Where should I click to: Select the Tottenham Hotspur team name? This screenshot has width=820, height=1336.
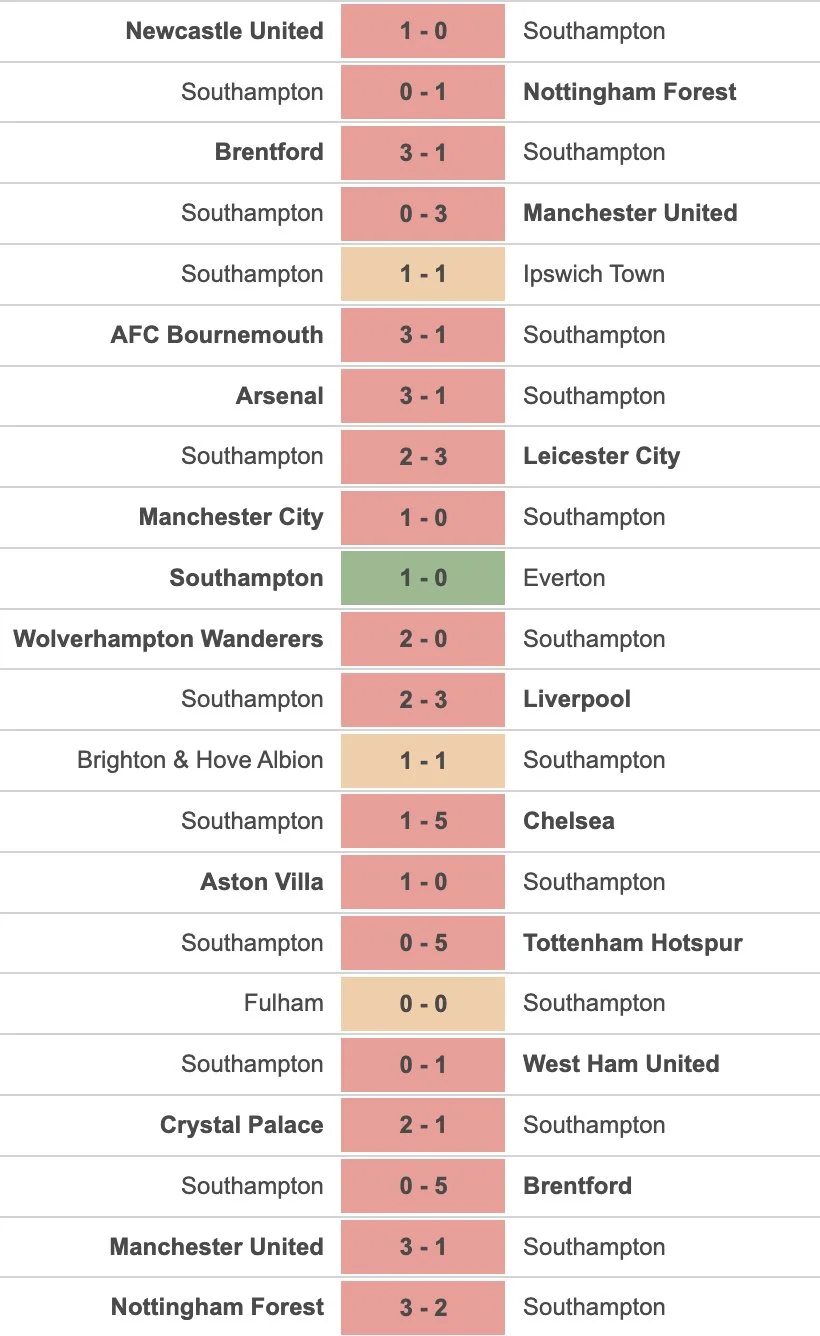[x=632, y=943]
